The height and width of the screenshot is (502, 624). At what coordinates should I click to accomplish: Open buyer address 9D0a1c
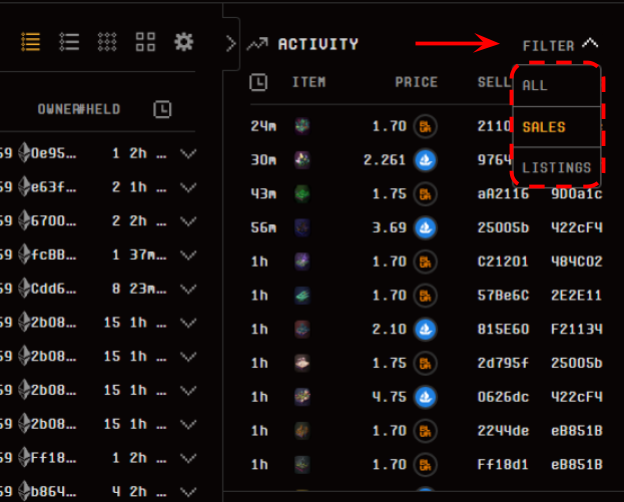(x=577, y=194)
